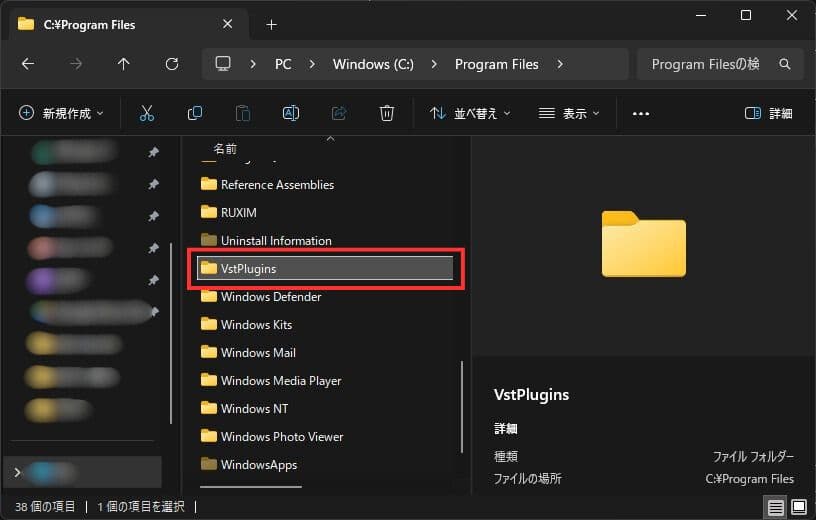Go up one folder level arrow
816x520 pixels.
[x=124, y=64]
